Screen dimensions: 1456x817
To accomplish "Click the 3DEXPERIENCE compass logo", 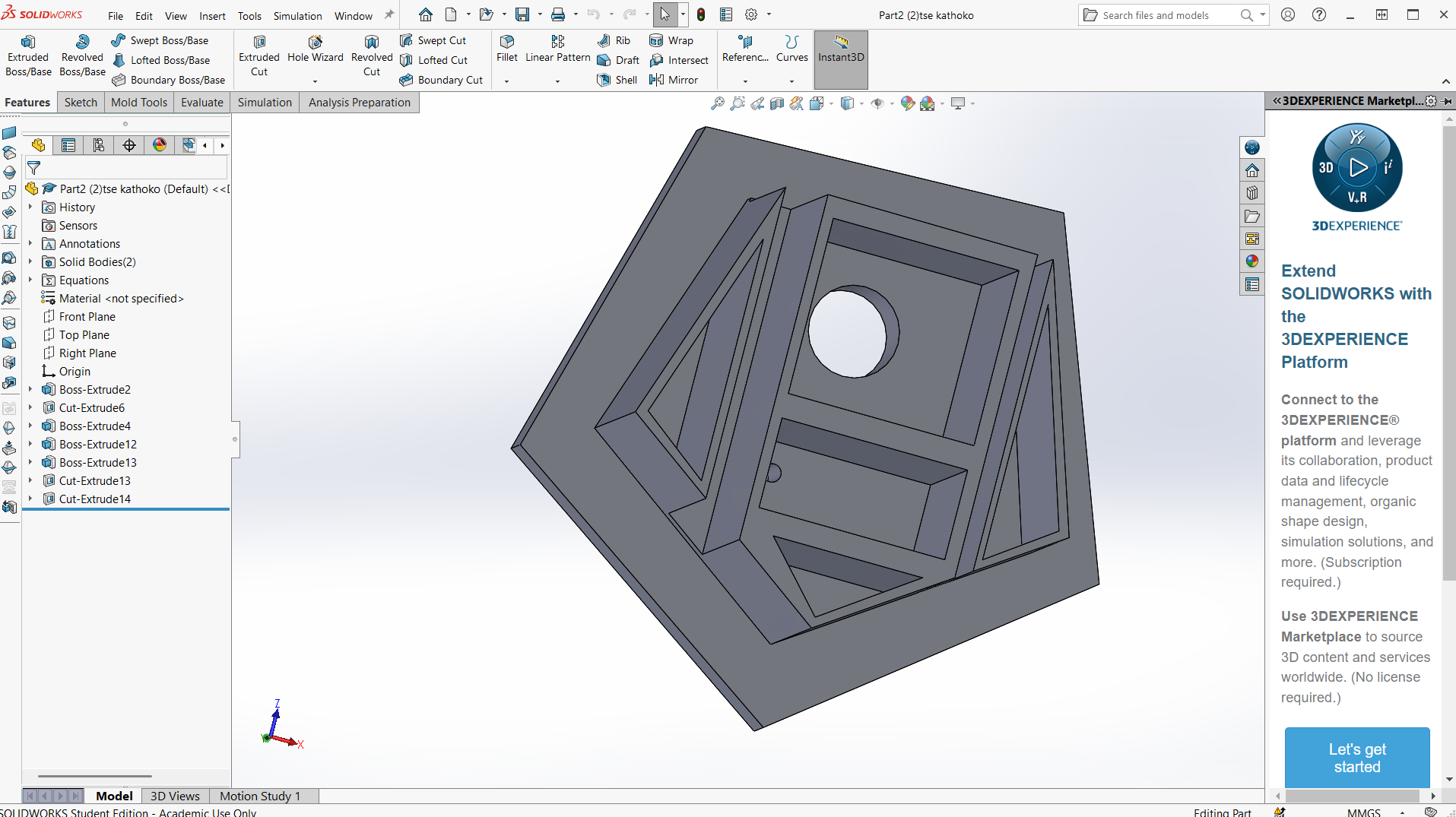I will 1357,168.
